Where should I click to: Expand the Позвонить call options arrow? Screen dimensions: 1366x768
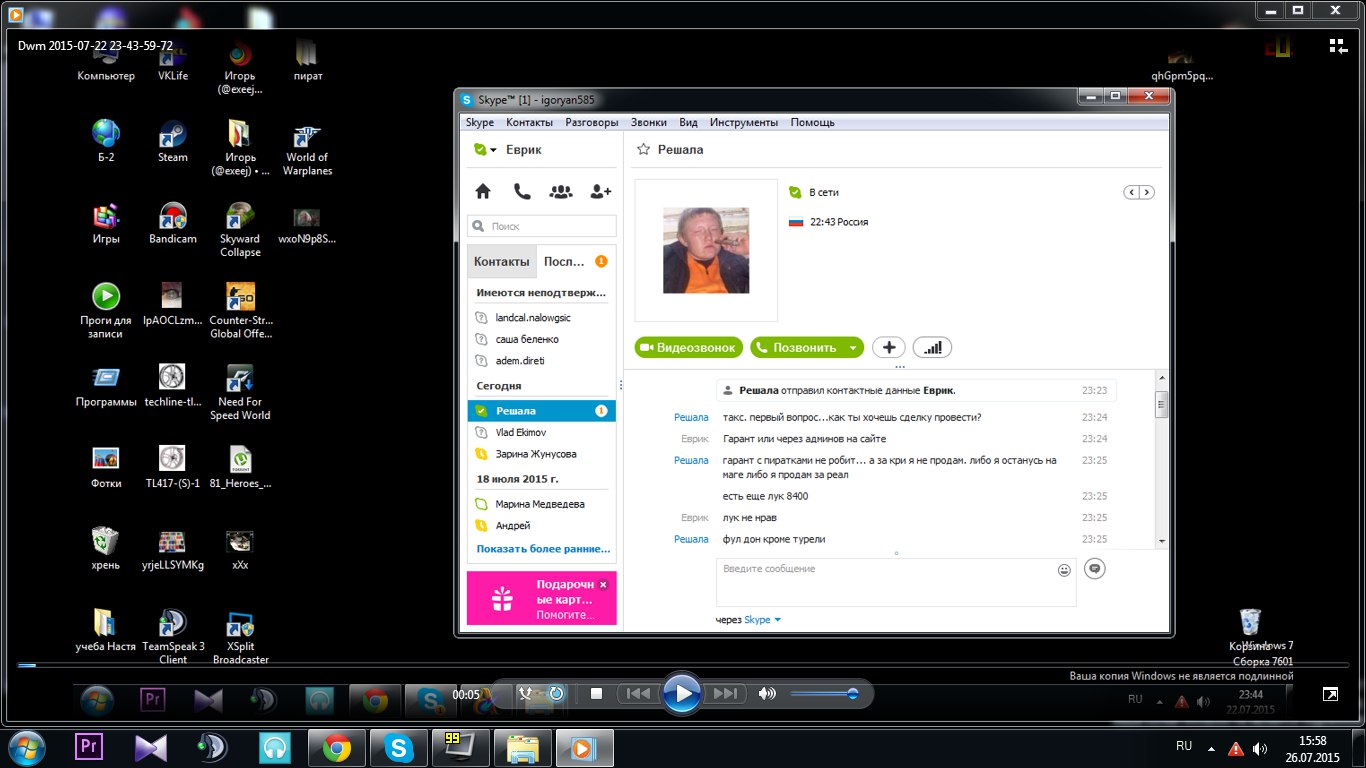852,348
